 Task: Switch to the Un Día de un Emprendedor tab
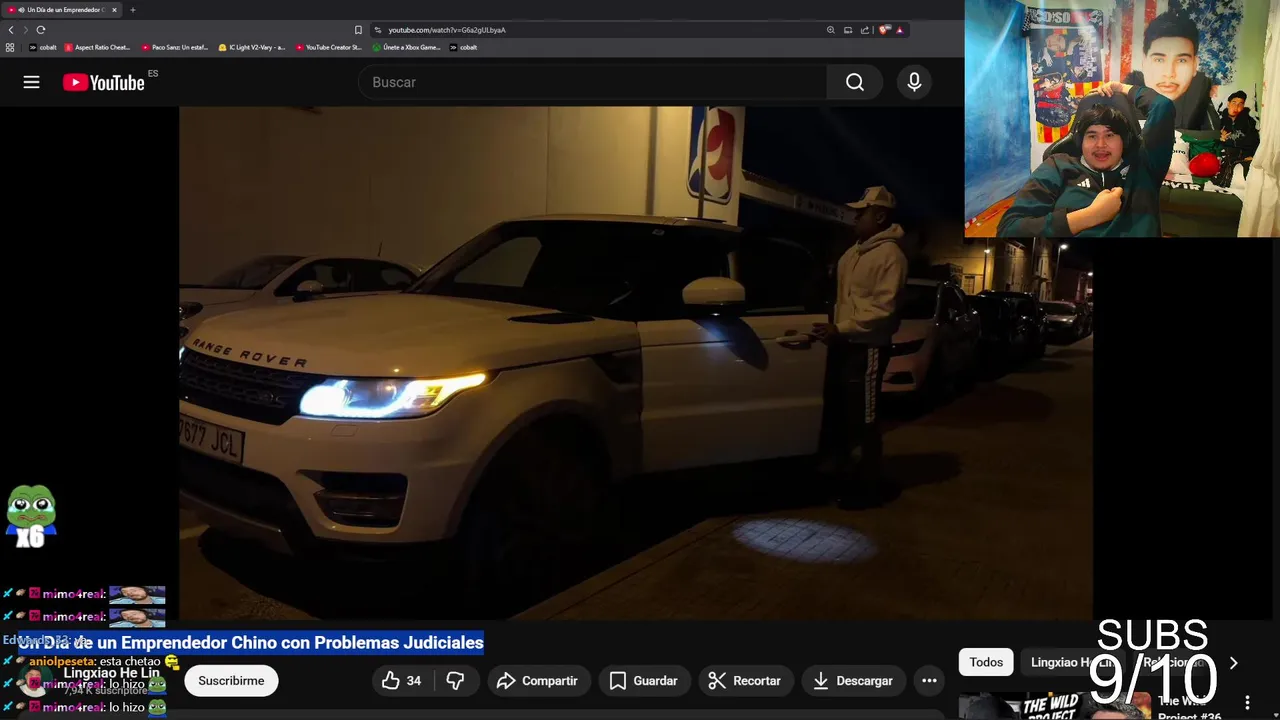[x=62, y=10]
